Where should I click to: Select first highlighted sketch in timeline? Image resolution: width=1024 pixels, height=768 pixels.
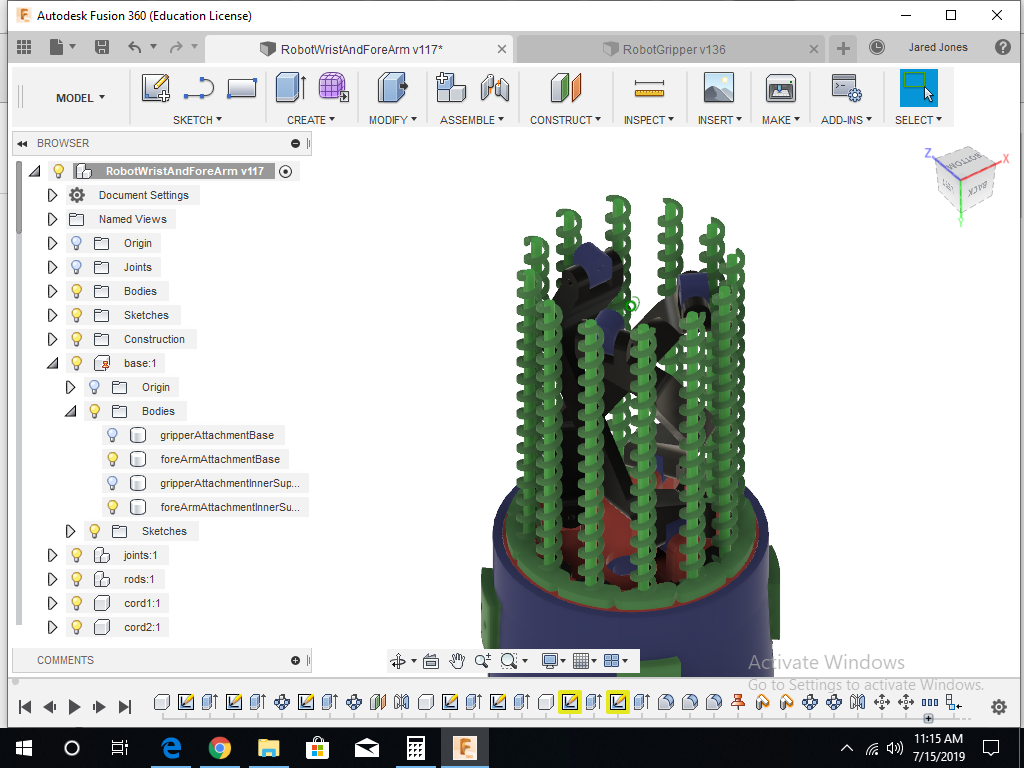point(569,703)
